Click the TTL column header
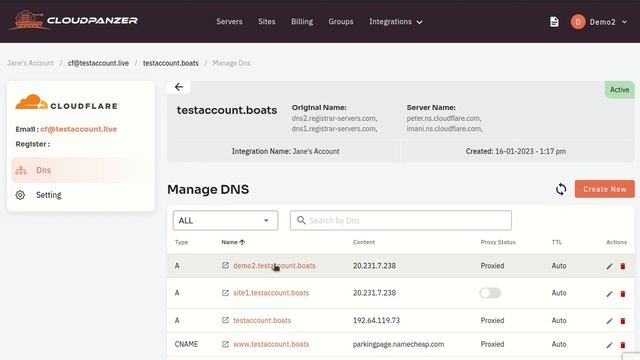Viewport: 640px width, 360px height. (x=557, y=242)
